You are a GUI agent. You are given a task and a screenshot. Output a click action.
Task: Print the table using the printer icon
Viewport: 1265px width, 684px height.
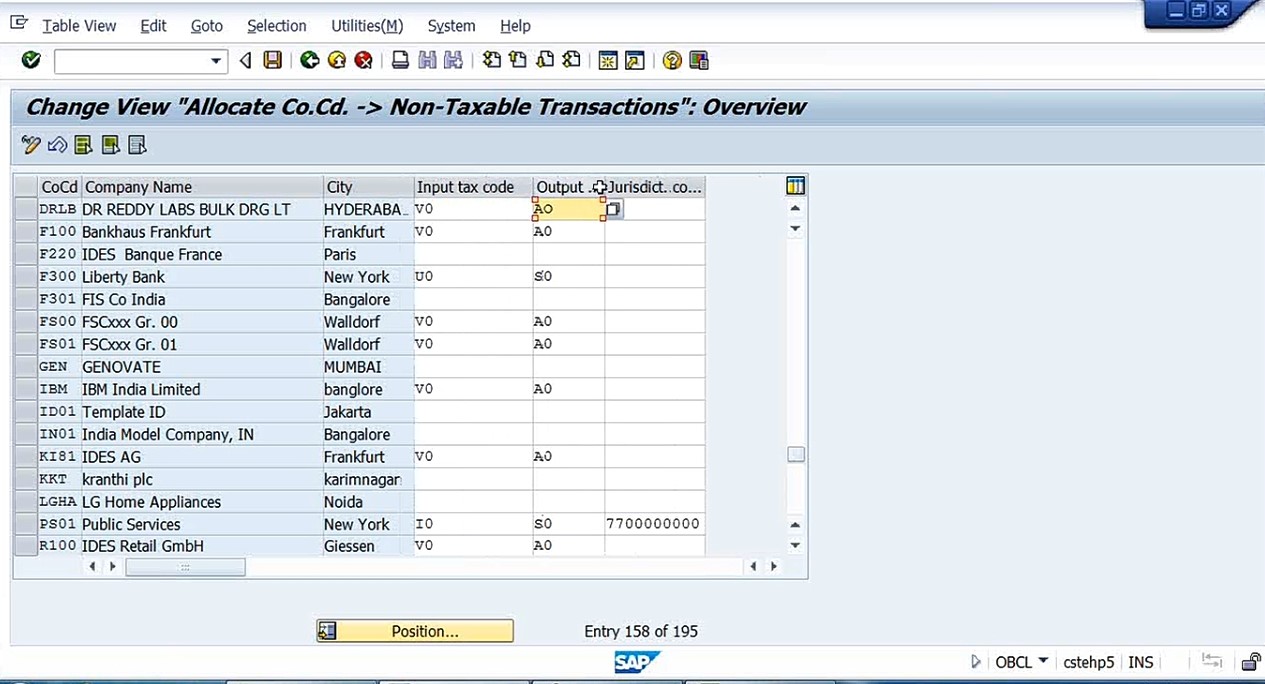(400, 61)
